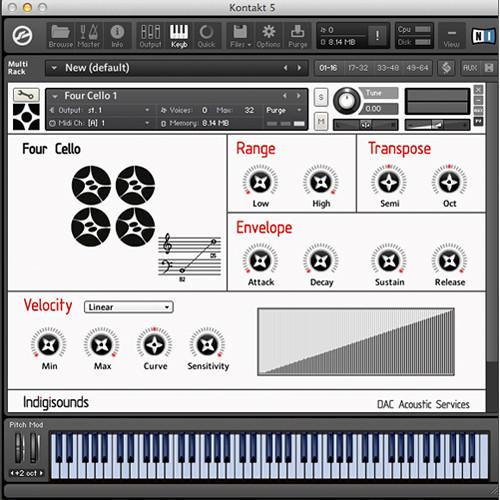500x500 pixels.
Task: Minimize all instrument headers icon
Action: click(489, 68)
